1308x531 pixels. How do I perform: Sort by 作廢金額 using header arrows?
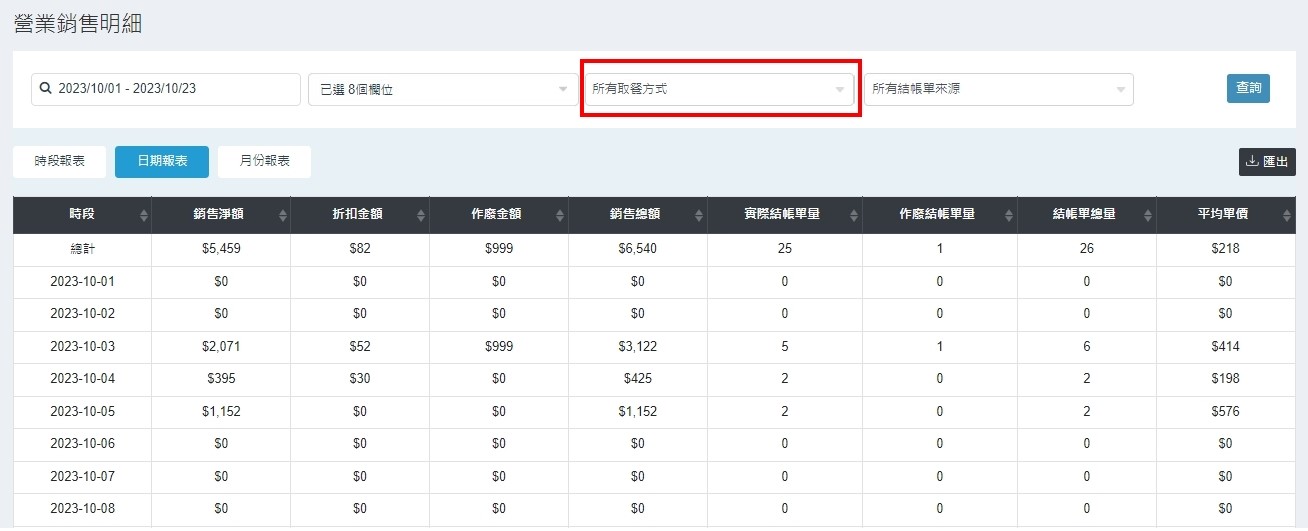click(x=560, y=216)
